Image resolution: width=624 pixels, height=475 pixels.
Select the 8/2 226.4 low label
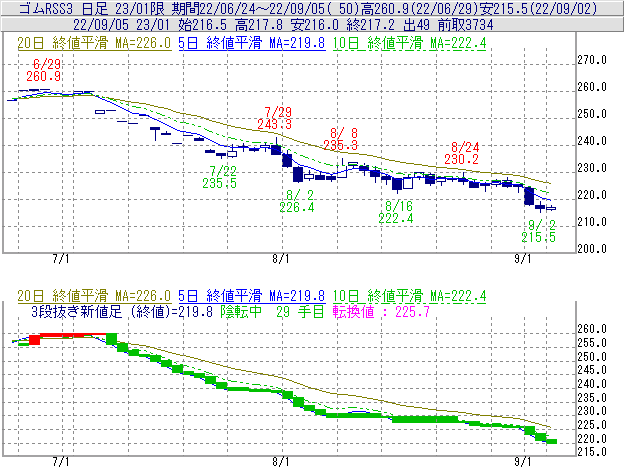pos(297,201)
